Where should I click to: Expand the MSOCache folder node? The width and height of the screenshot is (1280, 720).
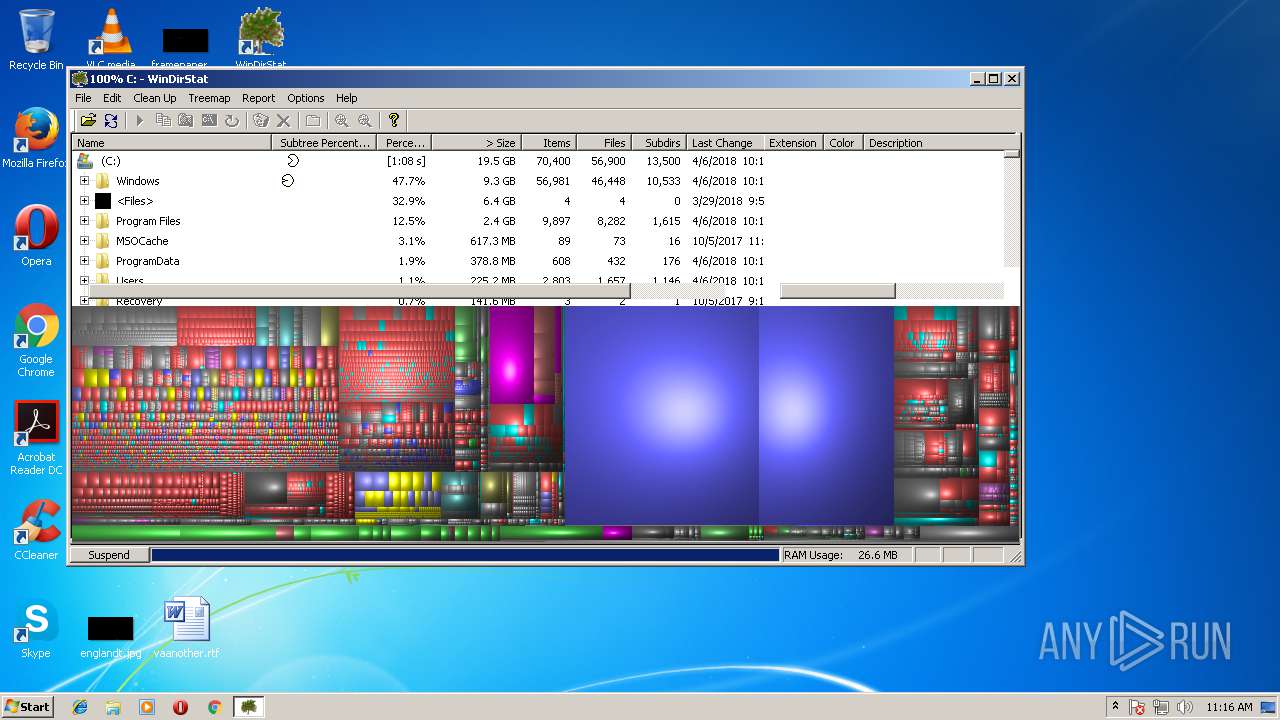[84, 241]
